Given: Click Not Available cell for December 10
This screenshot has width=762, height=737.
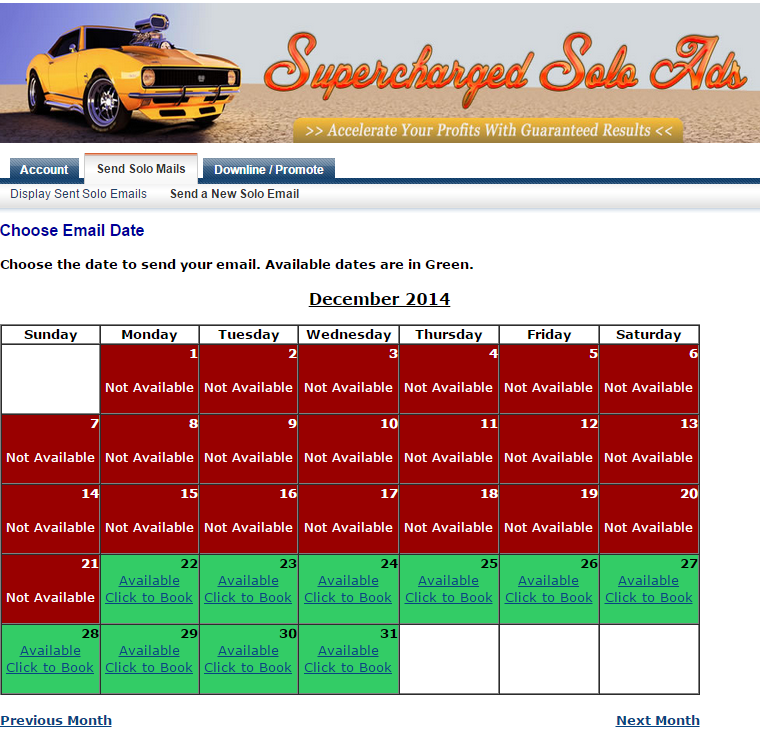Looking at the screenshot, I should pos(348,449).
